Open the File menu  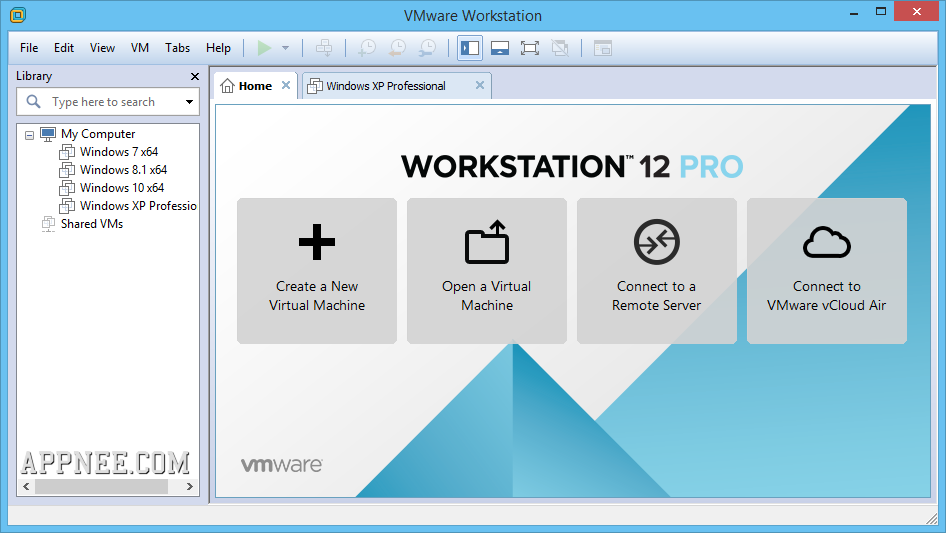[29, 48]
